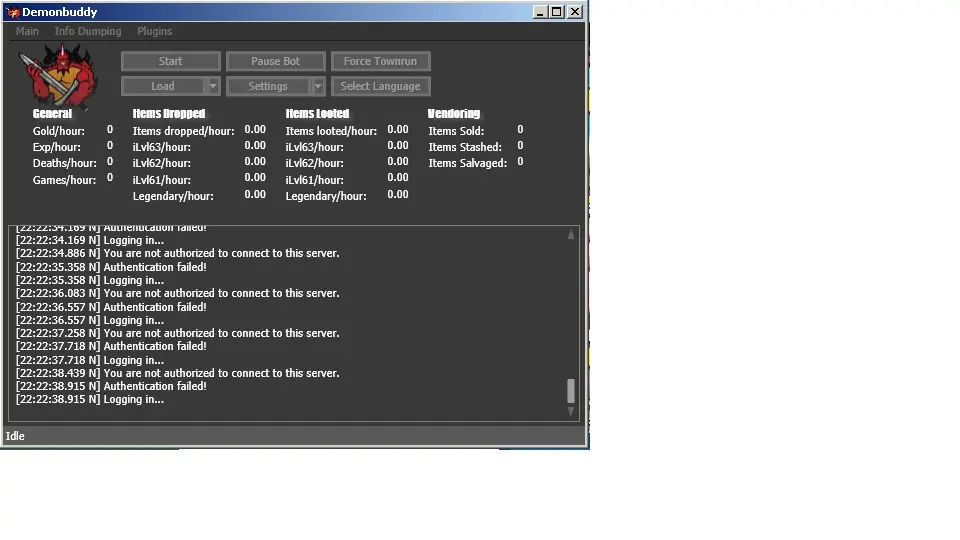The height and width of the screenshot is (540, 960).
Task: Click the Vendoring heading
Action: [x=454, y=114]
